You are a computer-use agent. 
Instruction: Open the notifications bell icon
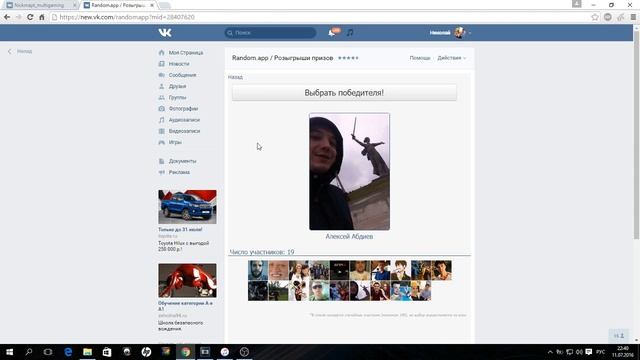click(332, 33)
